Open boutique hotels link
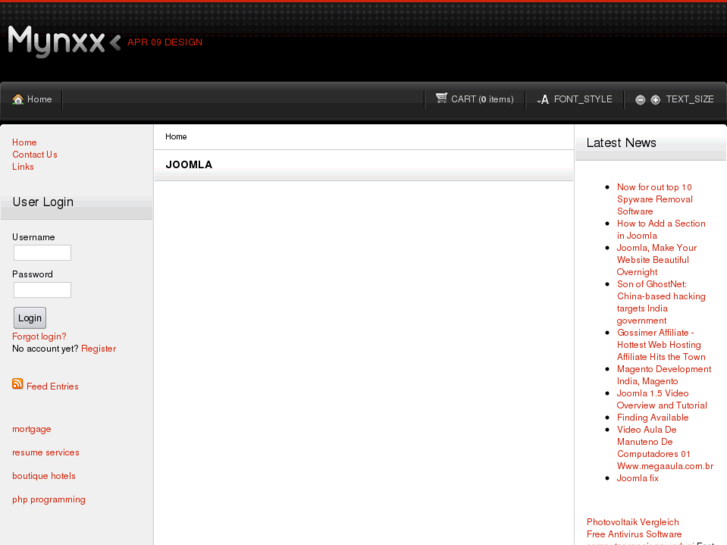 (x=44, y=476)
